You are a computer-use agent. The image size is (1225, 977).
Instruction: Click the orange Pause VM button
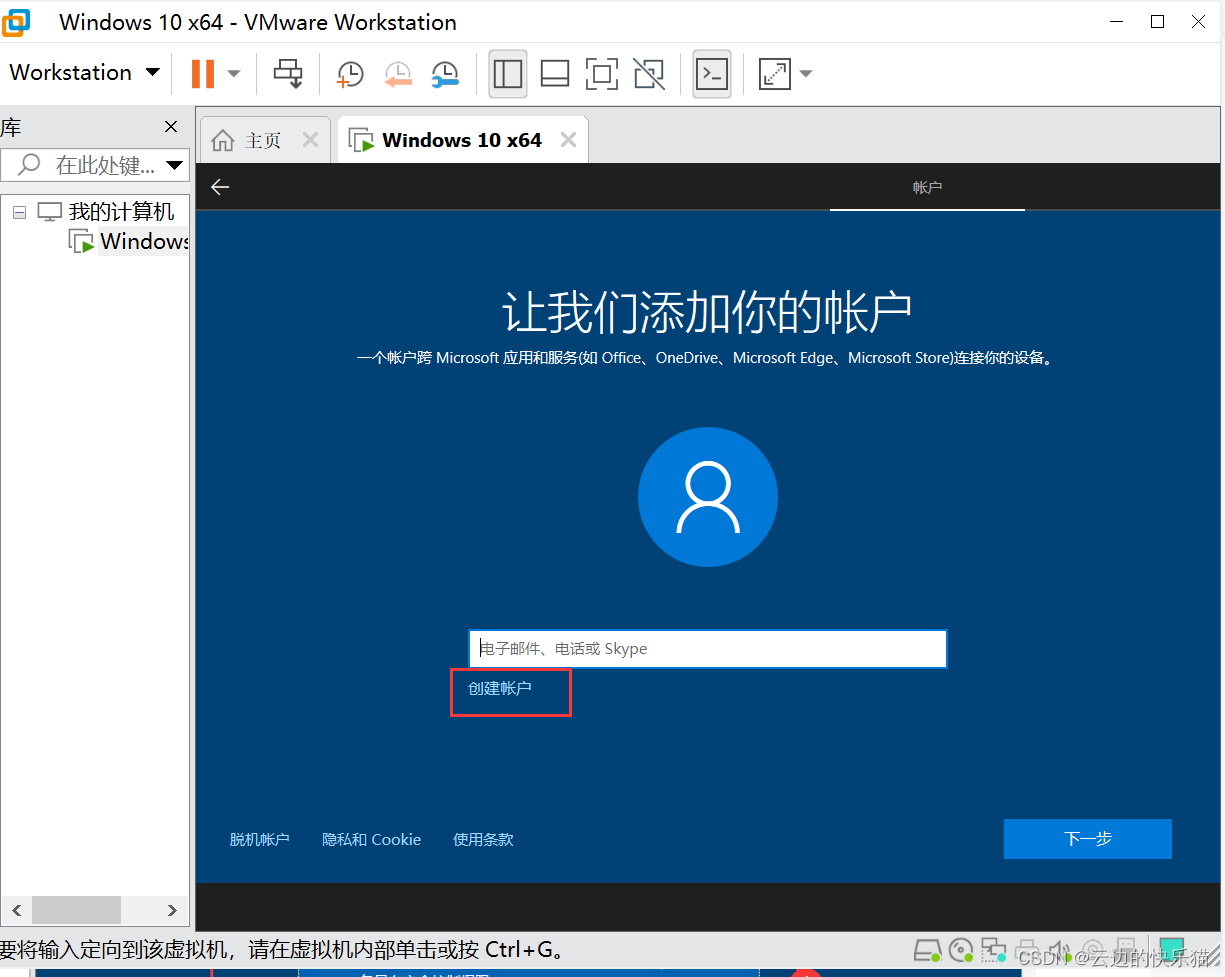(x=203, y=73)
